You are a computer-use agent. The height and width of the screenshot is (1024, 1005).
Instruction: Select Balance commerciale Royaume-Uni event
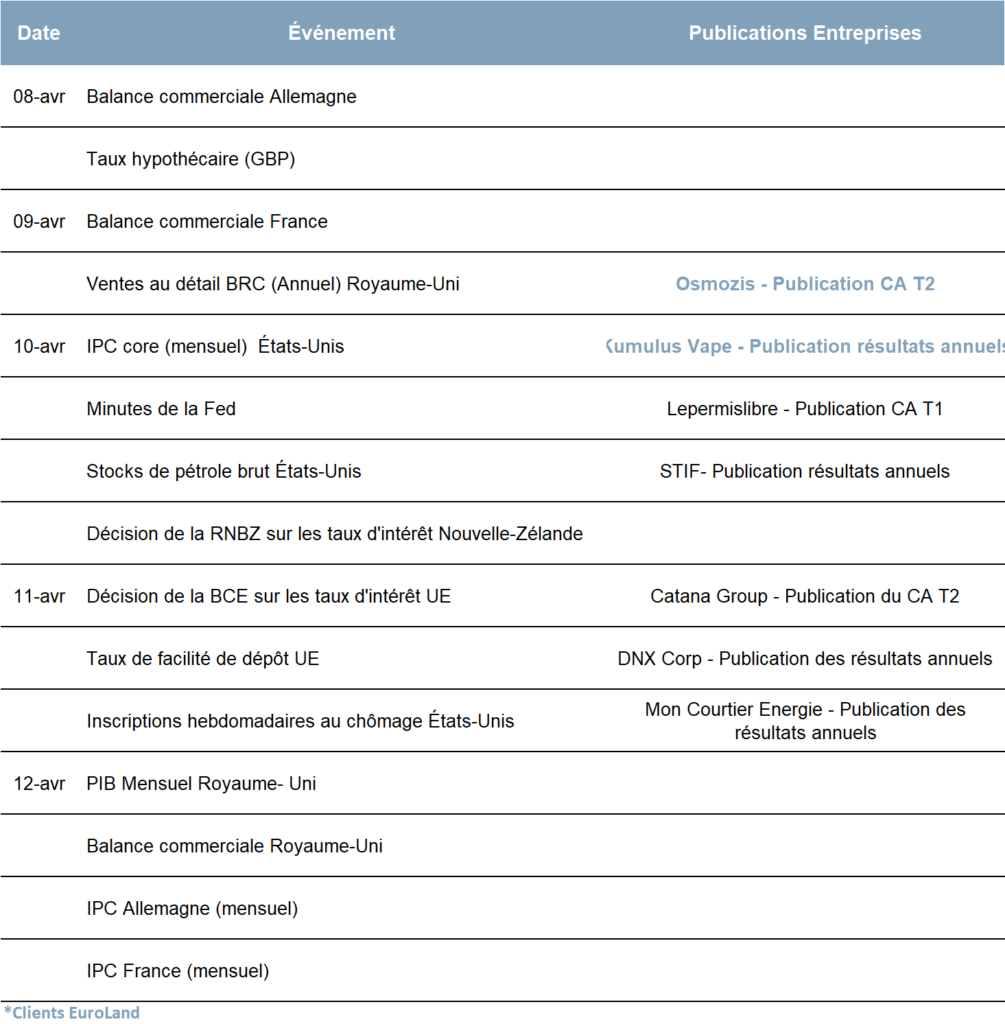(x=234, y=846)
